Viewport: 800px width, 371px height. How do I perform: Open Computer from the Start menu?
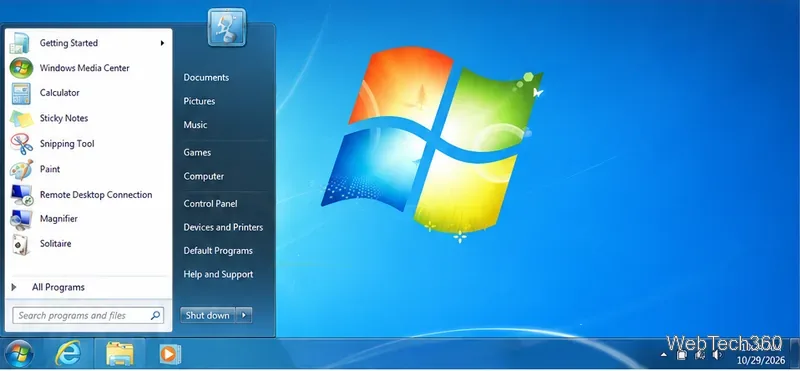[204, 176]
